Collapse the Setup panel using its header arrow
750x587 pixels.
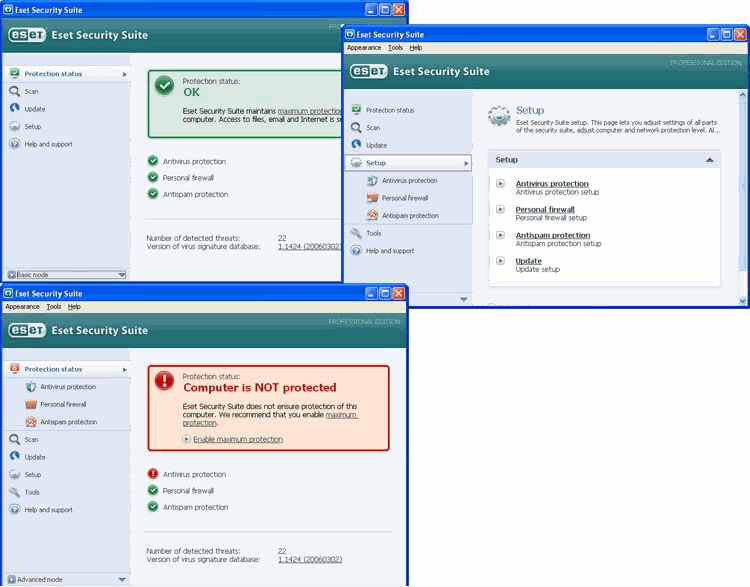(709, 160)
